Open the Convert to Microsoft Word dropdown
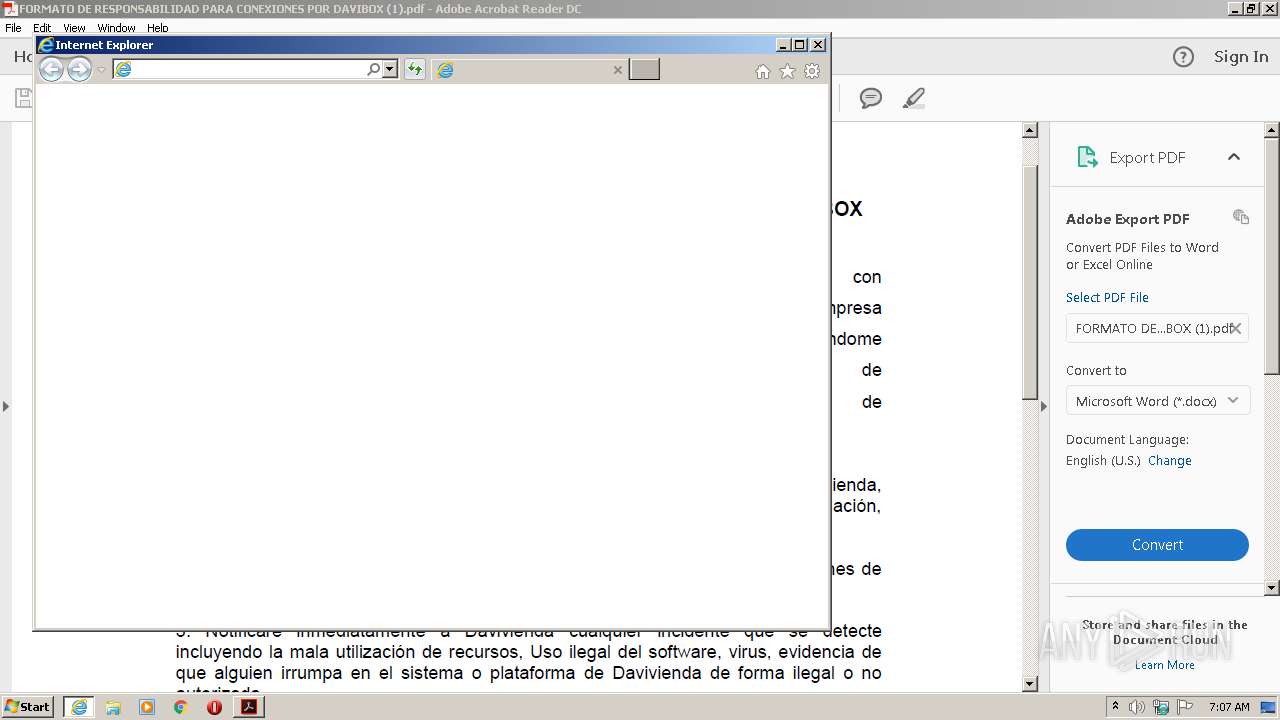The width and height of the screenshot is (1280, 720). (x=1157, y=401)
